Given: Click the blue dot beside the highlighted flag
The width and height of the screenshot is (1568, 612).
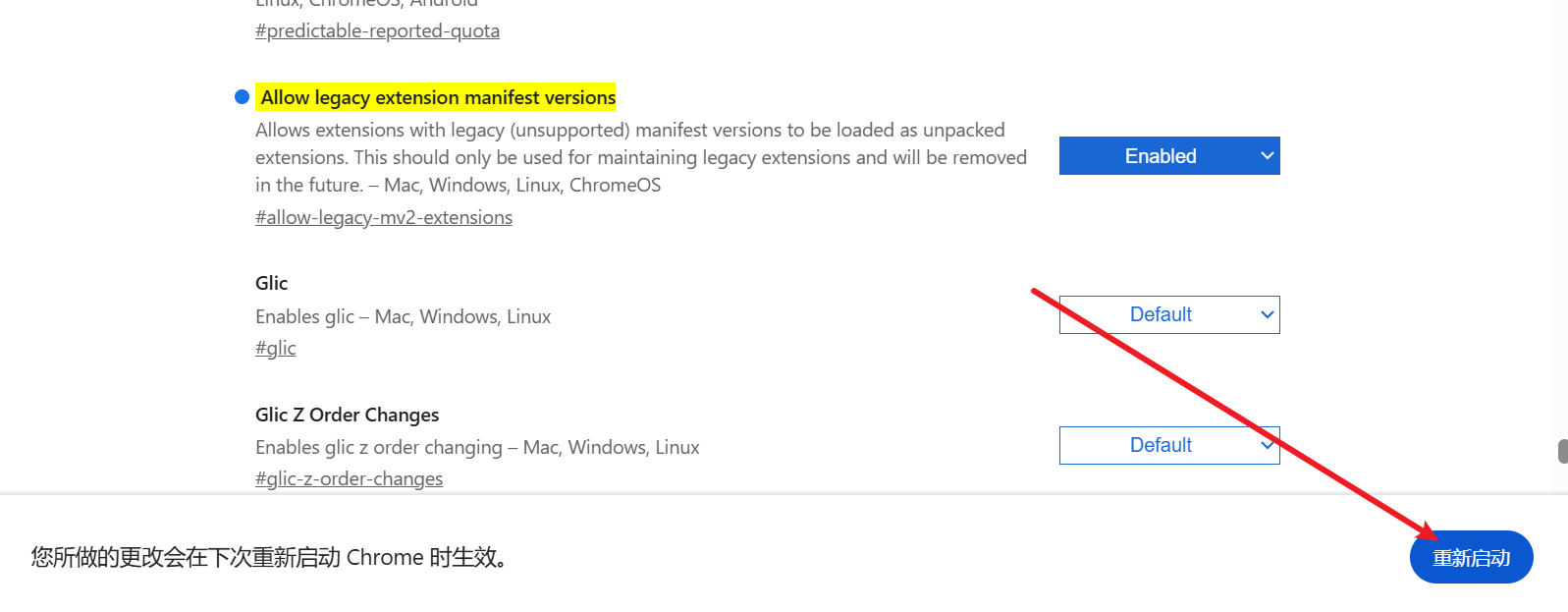Looking at the screenshot, I should [241, 96].
